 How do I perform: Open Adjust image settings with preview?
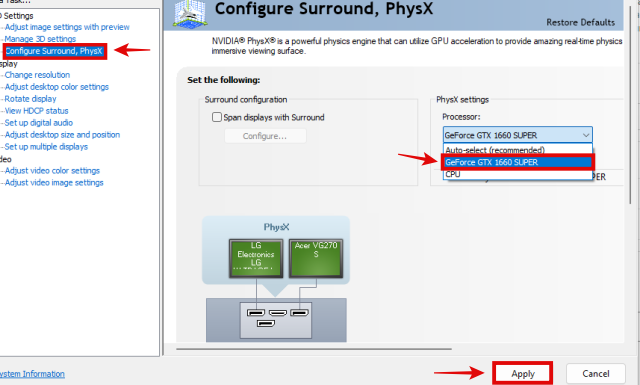click(67, 27)
